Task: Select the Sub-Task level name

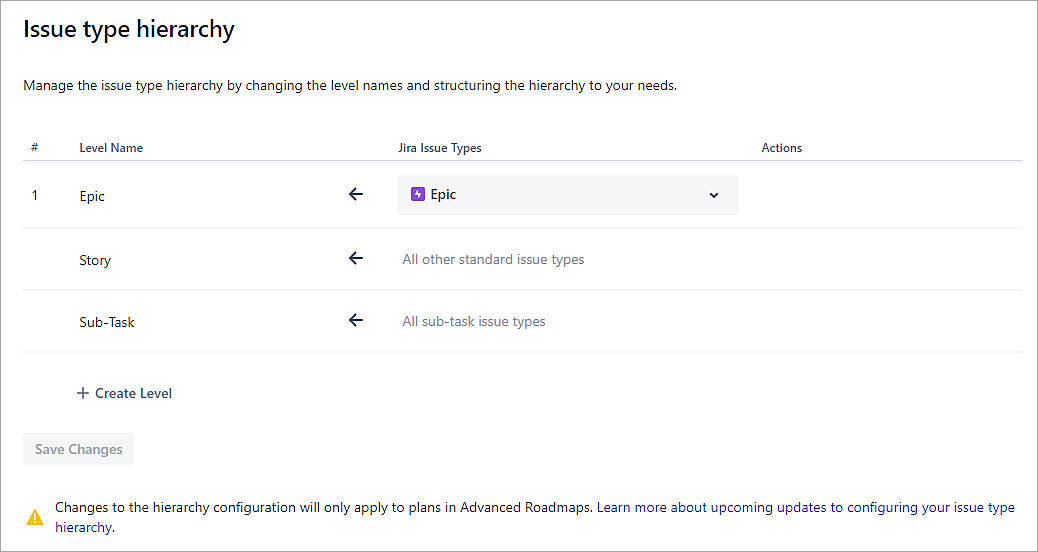Action: click(x=107, y=323)
